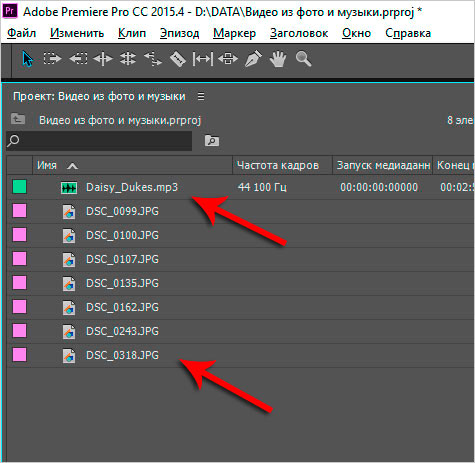The image size is (475, 463).
Task: Click the pink label swatch of DSC_0100.JPG
Action: [20, 235]
